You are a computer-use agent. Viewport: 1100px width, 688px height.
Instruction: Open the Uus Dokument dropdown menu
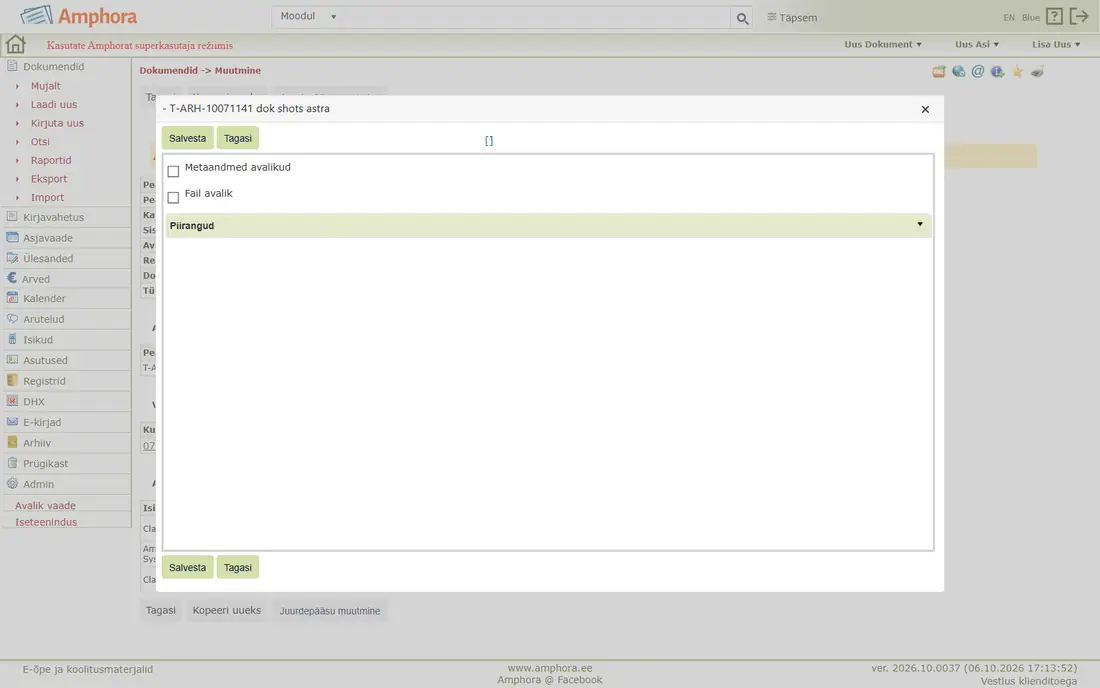[x=883, y=44]
